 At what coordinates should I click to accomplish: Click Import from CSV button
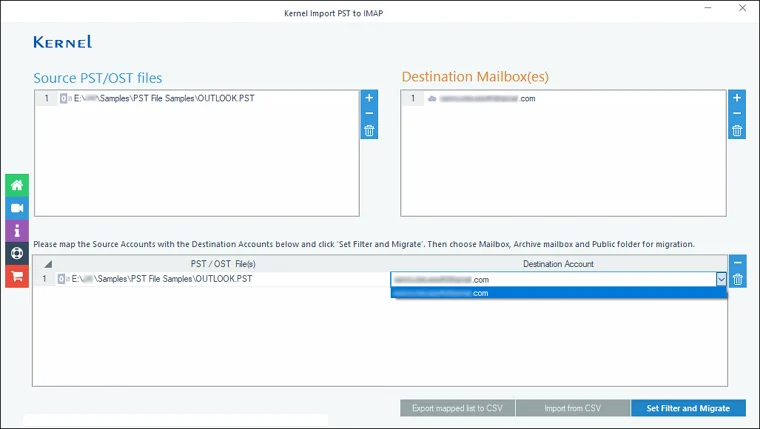(572, 408)
